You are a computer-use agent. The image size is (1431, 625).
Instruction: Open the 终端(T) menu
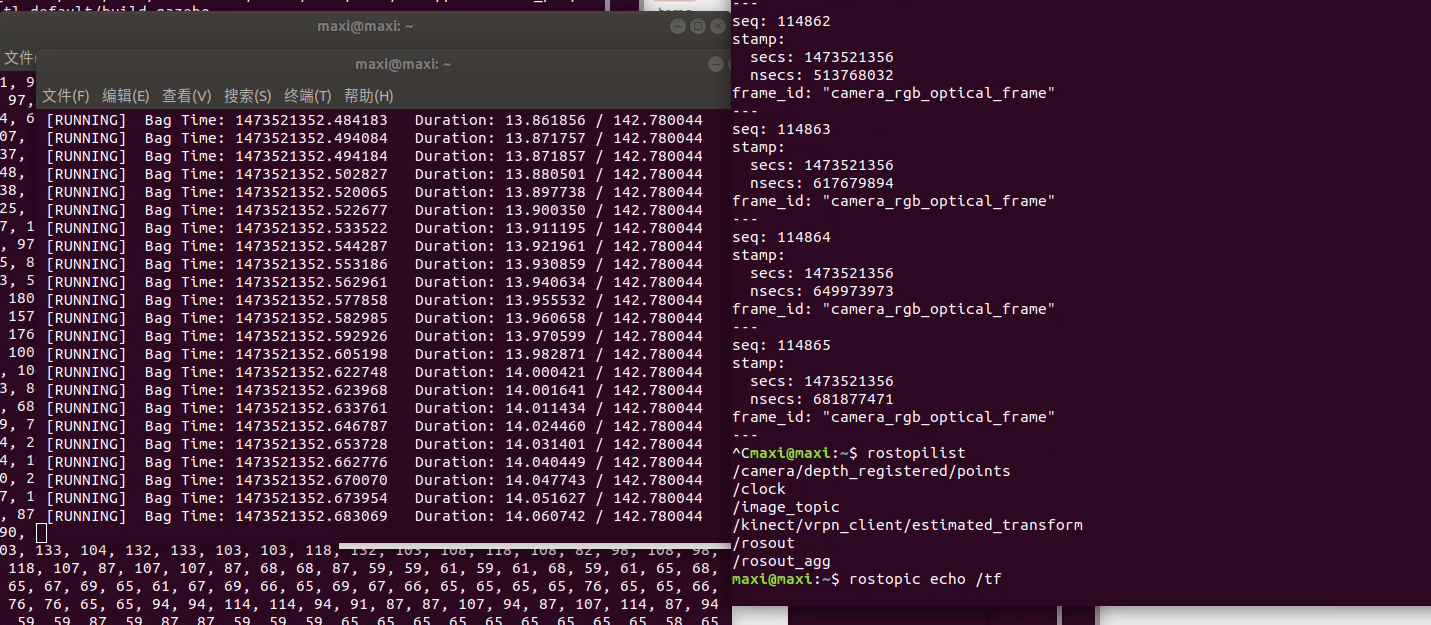pyautogui.click(x=308, y=96)
